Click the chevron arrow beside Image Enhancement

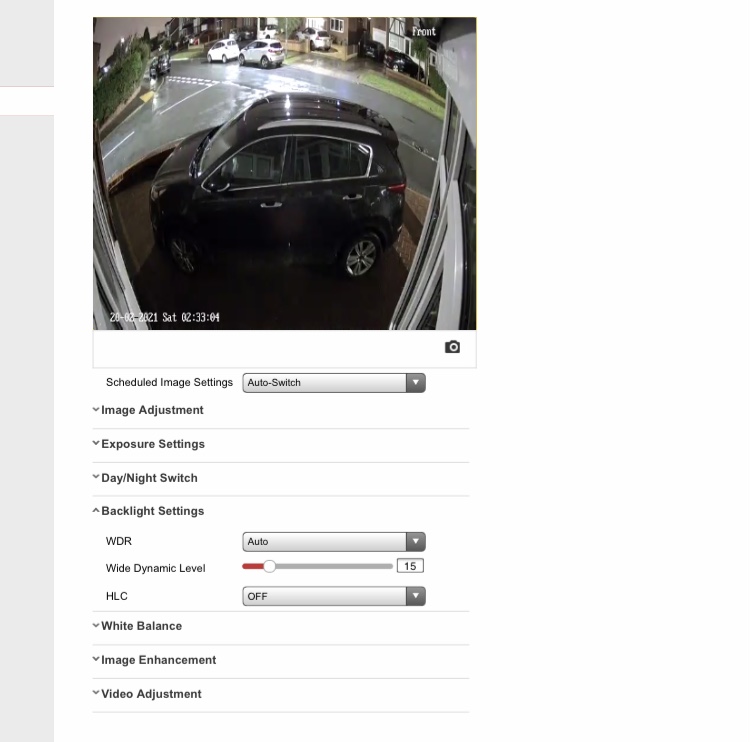[96, 660]
